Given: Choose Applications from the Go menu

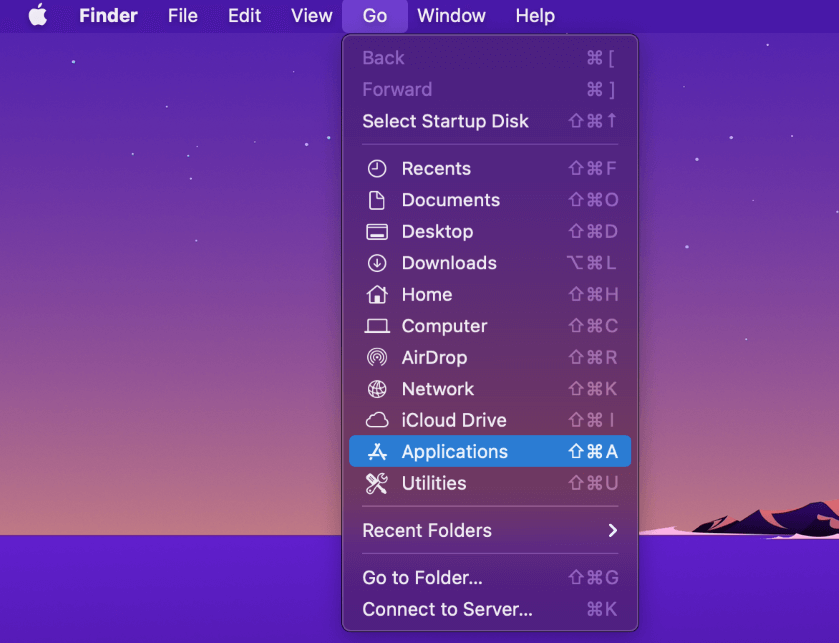Looking at the screenshot, I should (454, 452).
